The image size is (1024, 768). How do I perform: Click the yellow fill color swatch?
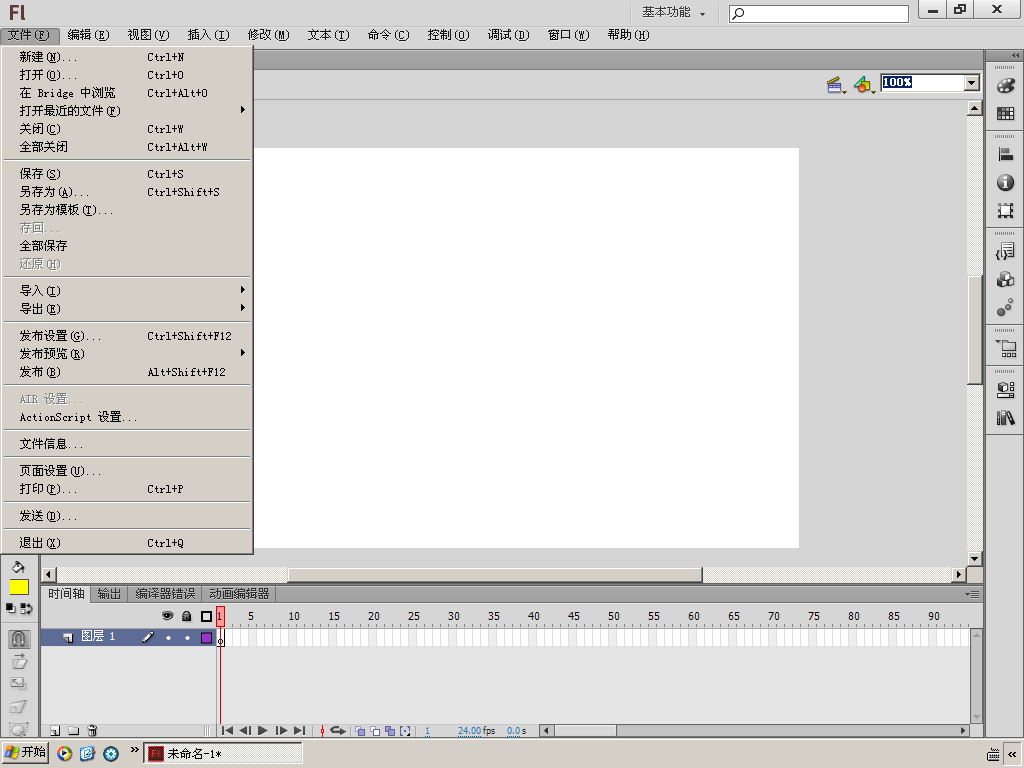click(x=19, y=587)
